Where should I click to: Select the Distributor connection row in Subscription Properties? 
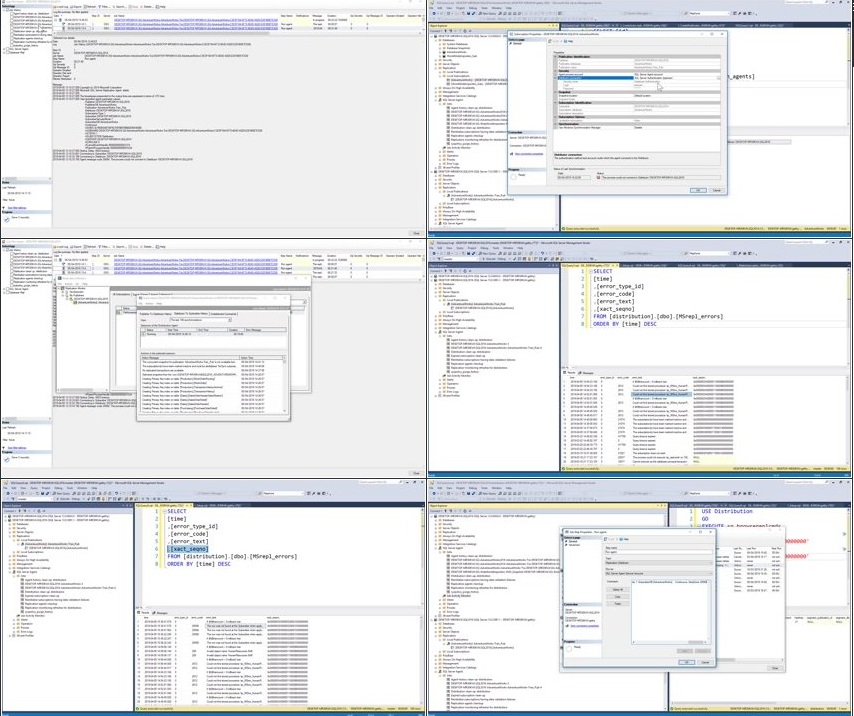click(x=637, y=78)
